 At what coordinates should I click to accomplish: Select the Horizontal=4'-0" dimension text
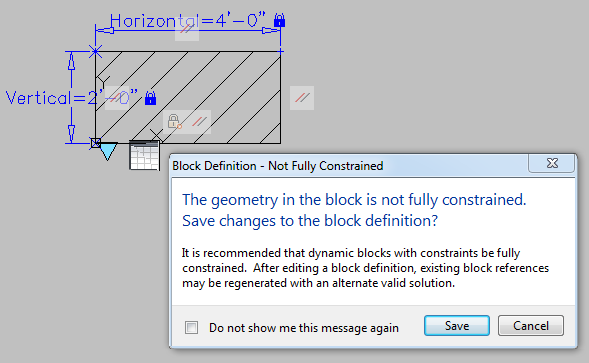pyautogui.click(x=188, y=21)
